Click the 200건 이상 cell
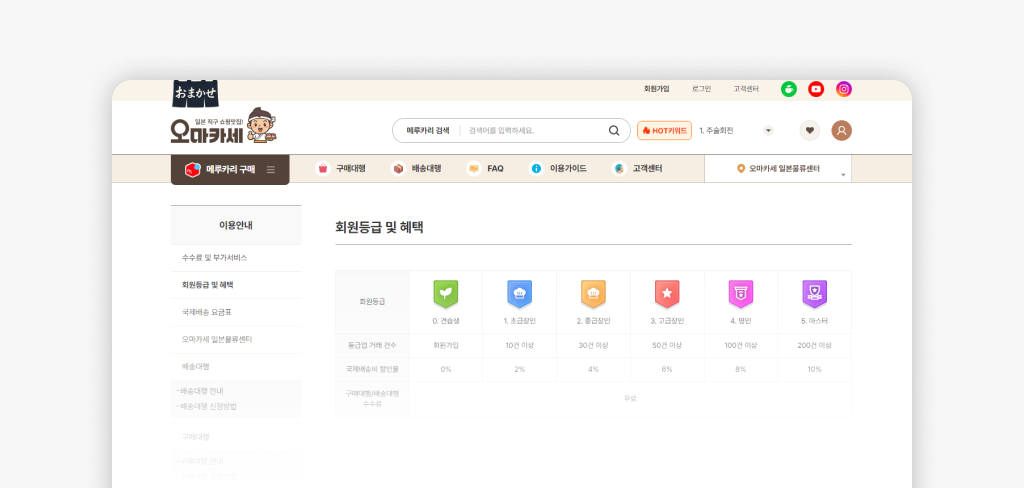The height and width of the screenshot is (488, 1024). [814, 345]
